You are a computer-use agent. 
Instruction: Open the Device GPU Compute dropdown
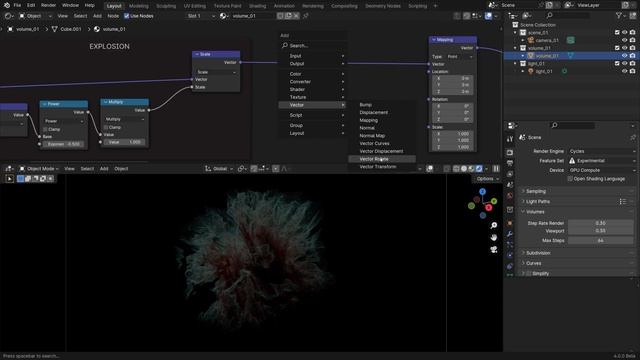coord(601,170)
